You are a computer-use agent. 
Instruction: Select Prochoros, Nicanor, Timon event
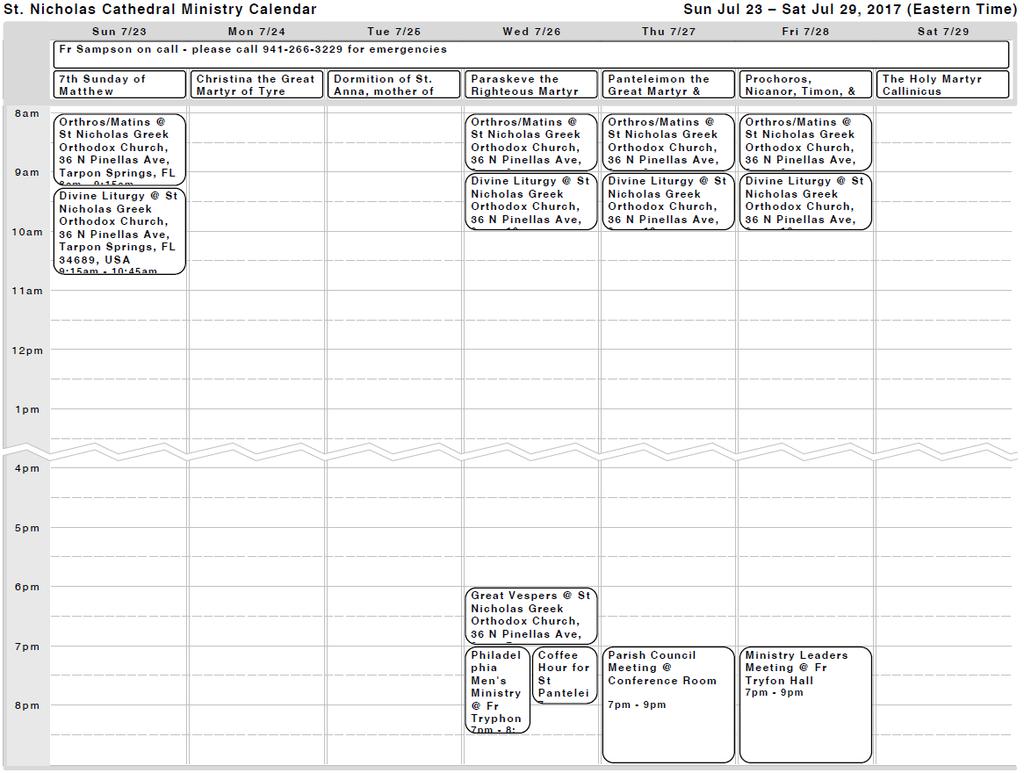click(x=805, y=85)
